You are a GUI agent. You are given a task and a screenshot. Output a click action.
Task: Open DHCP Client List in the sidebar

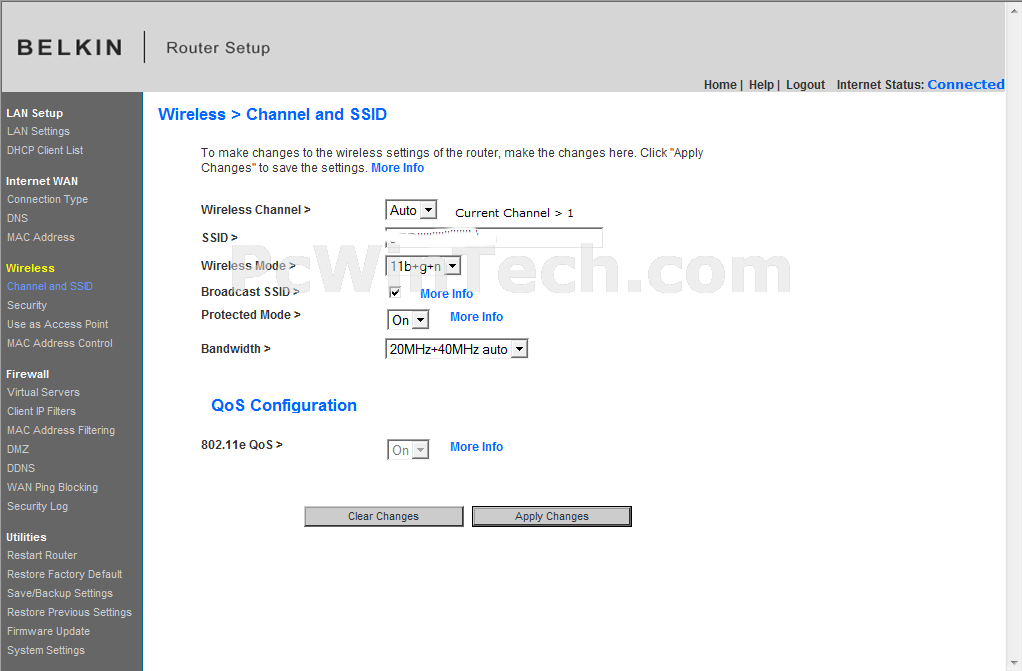click(x=45, y=150)
